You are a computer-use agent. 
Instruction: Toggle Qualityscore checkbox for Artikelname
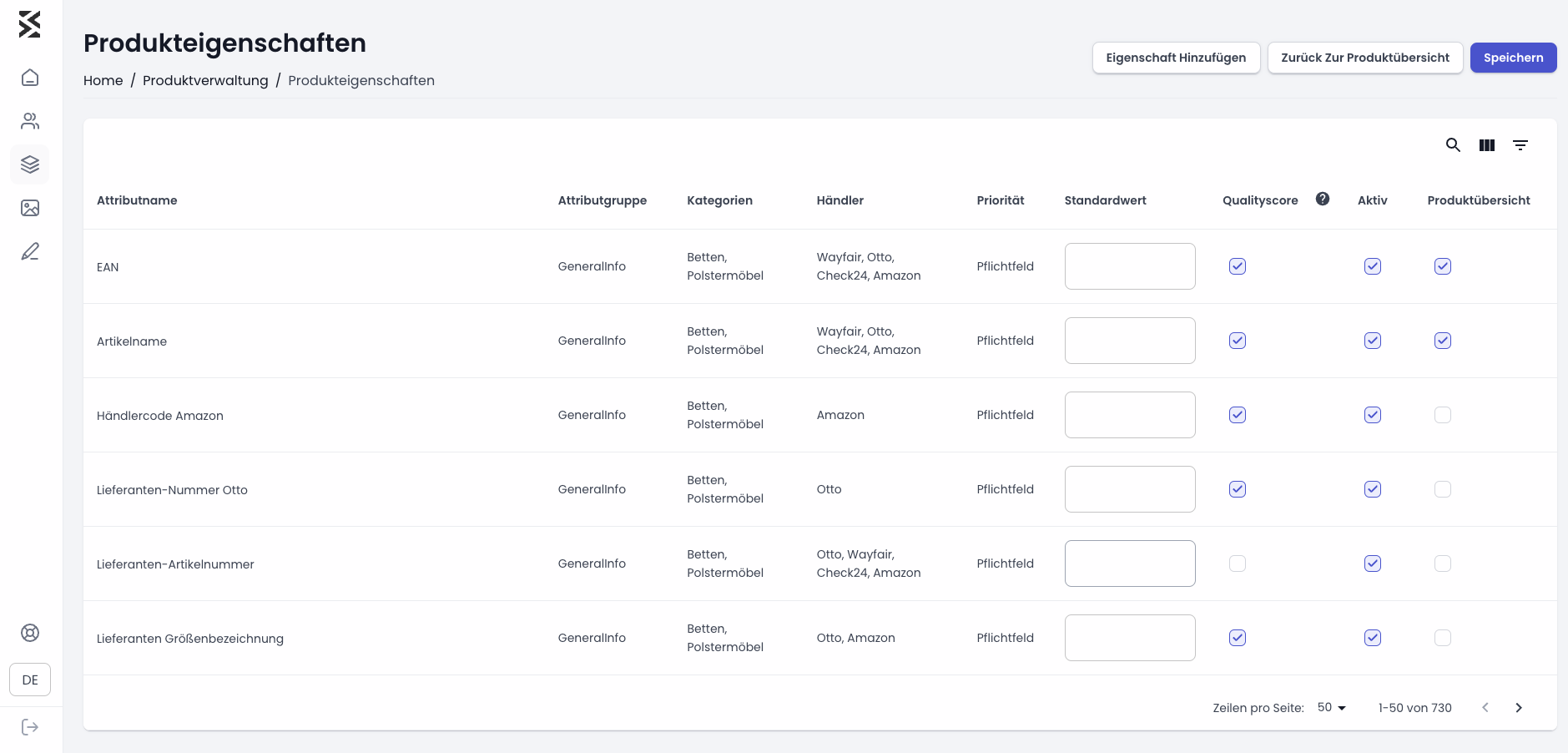tap(1238, 341)
